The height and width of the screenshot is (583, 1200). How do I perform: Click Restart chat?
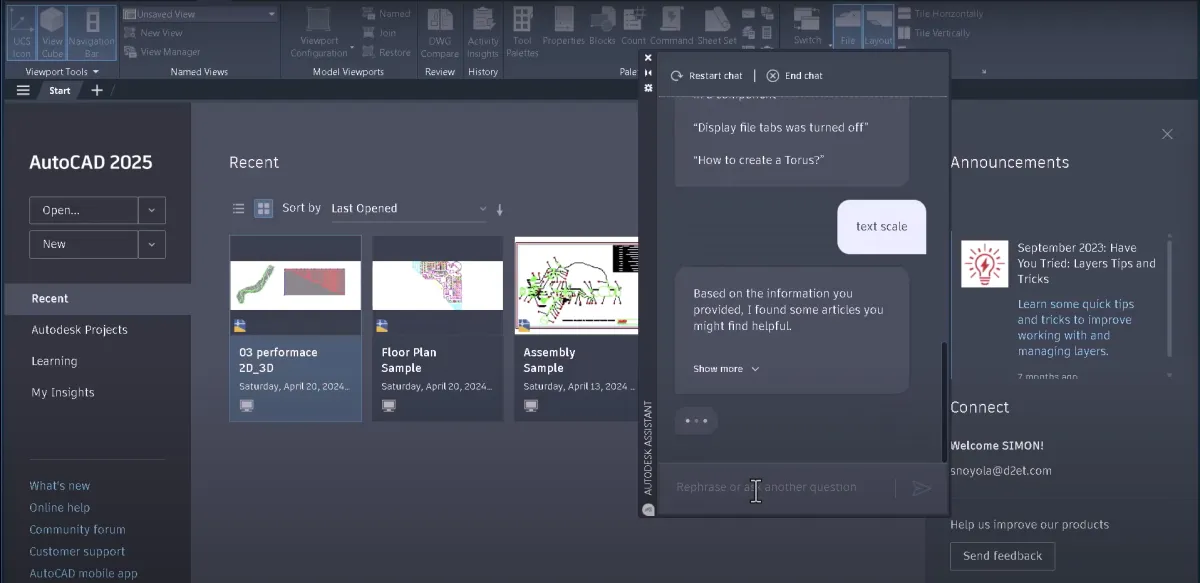(x=706, y=76)
